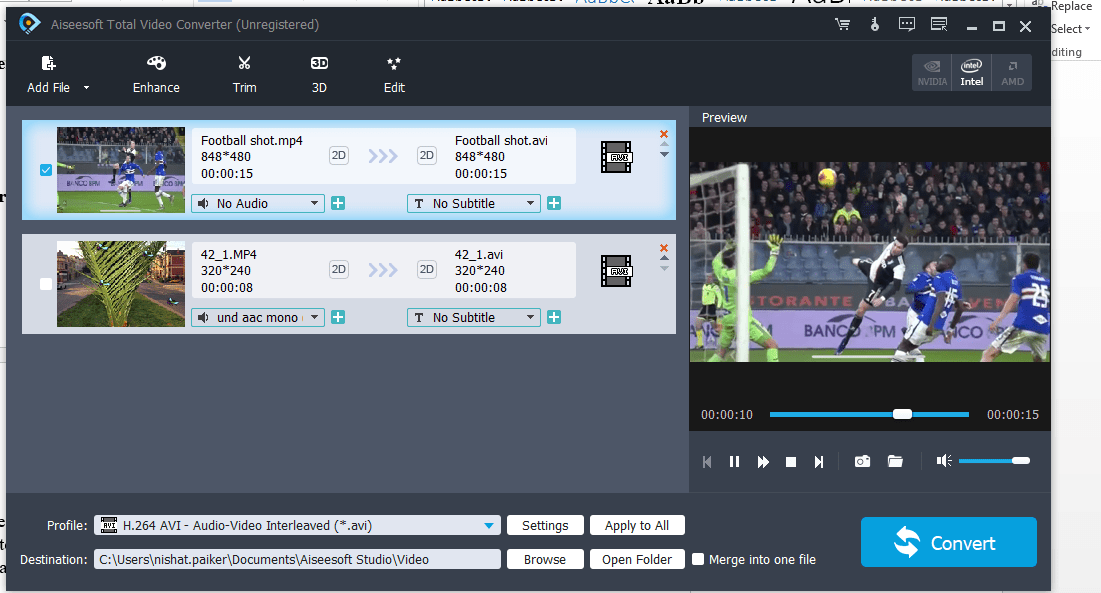Open the title bar menu list icon
Screen dimensions: 1101x593
point(939,25)
